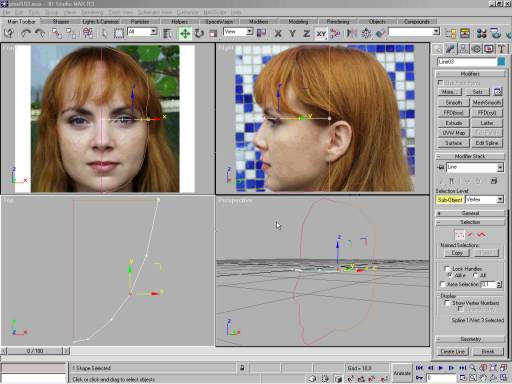Select the Spline sub-object selection icon
512x384 pixels.
[481, 235]
